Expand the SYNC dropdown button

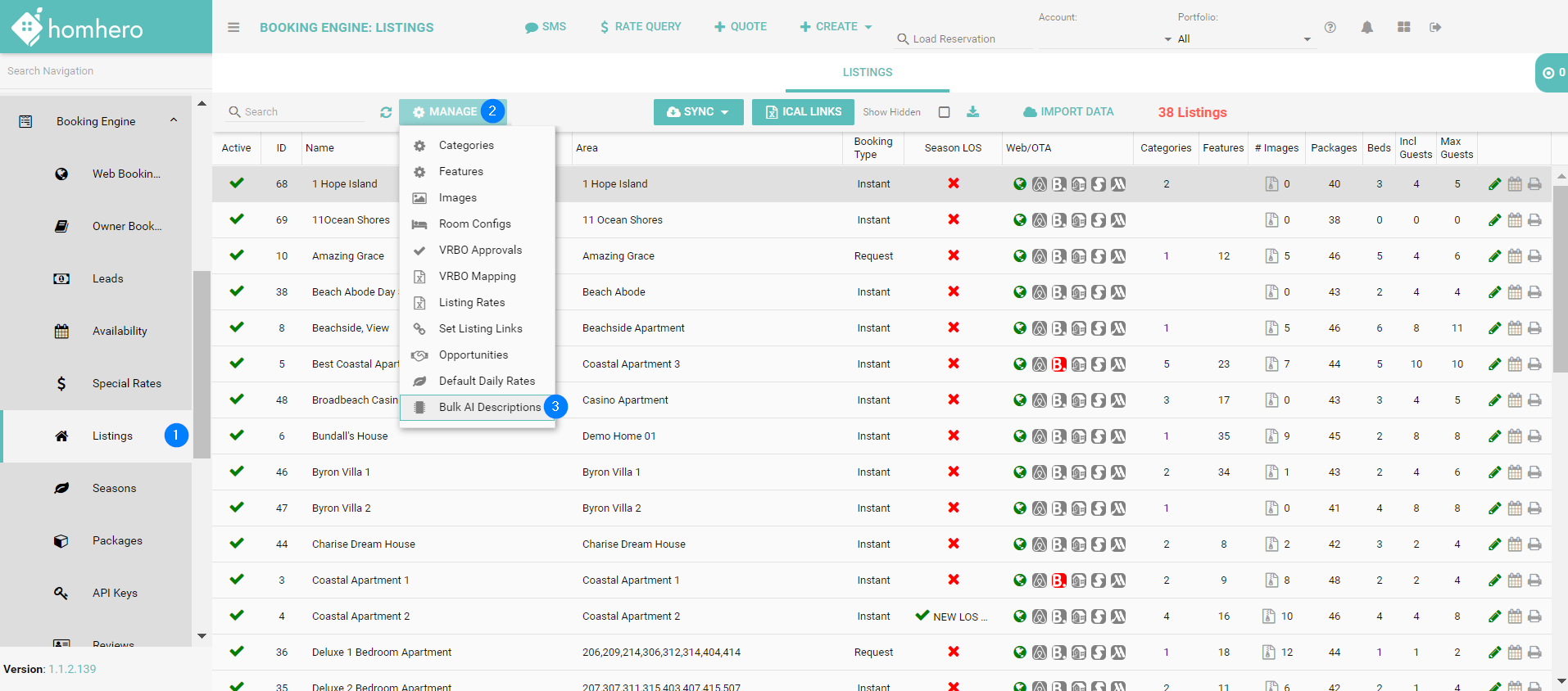(x=699, y=112)
